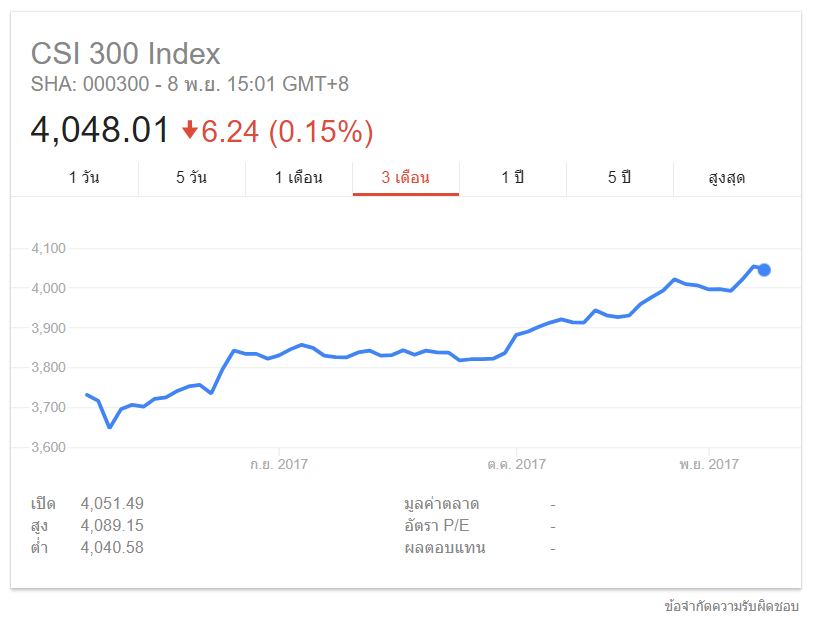
Task: Click the สูง high value 4,089.15
Action: (112, 525)
